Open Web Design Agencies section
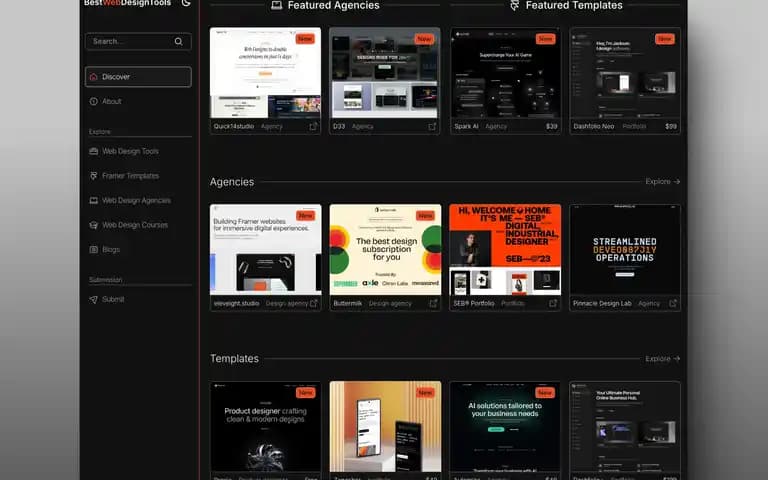 136,200
